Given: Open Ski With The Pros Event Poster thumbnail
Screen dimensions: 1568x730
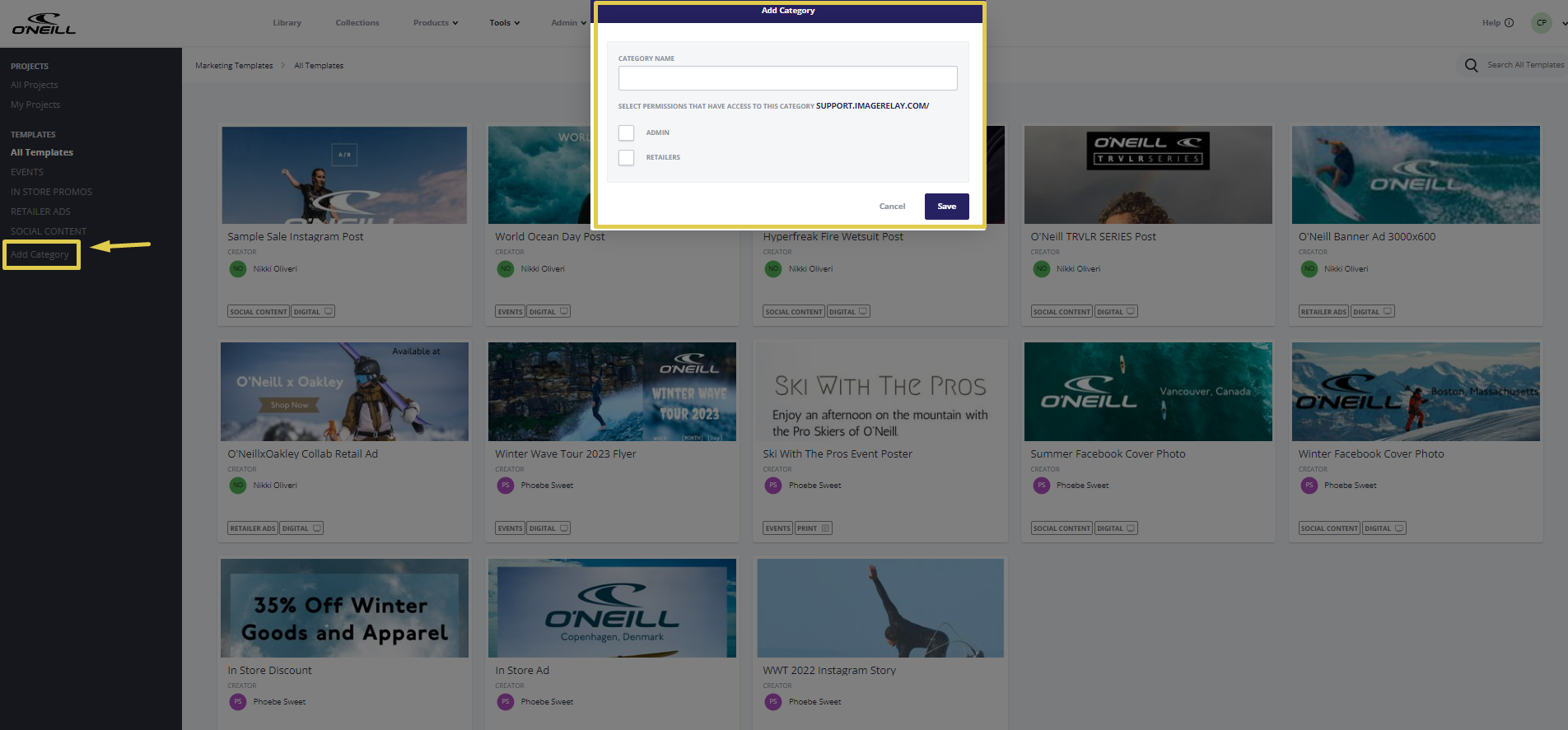Looking at the screenshot, I should (880, 392).
